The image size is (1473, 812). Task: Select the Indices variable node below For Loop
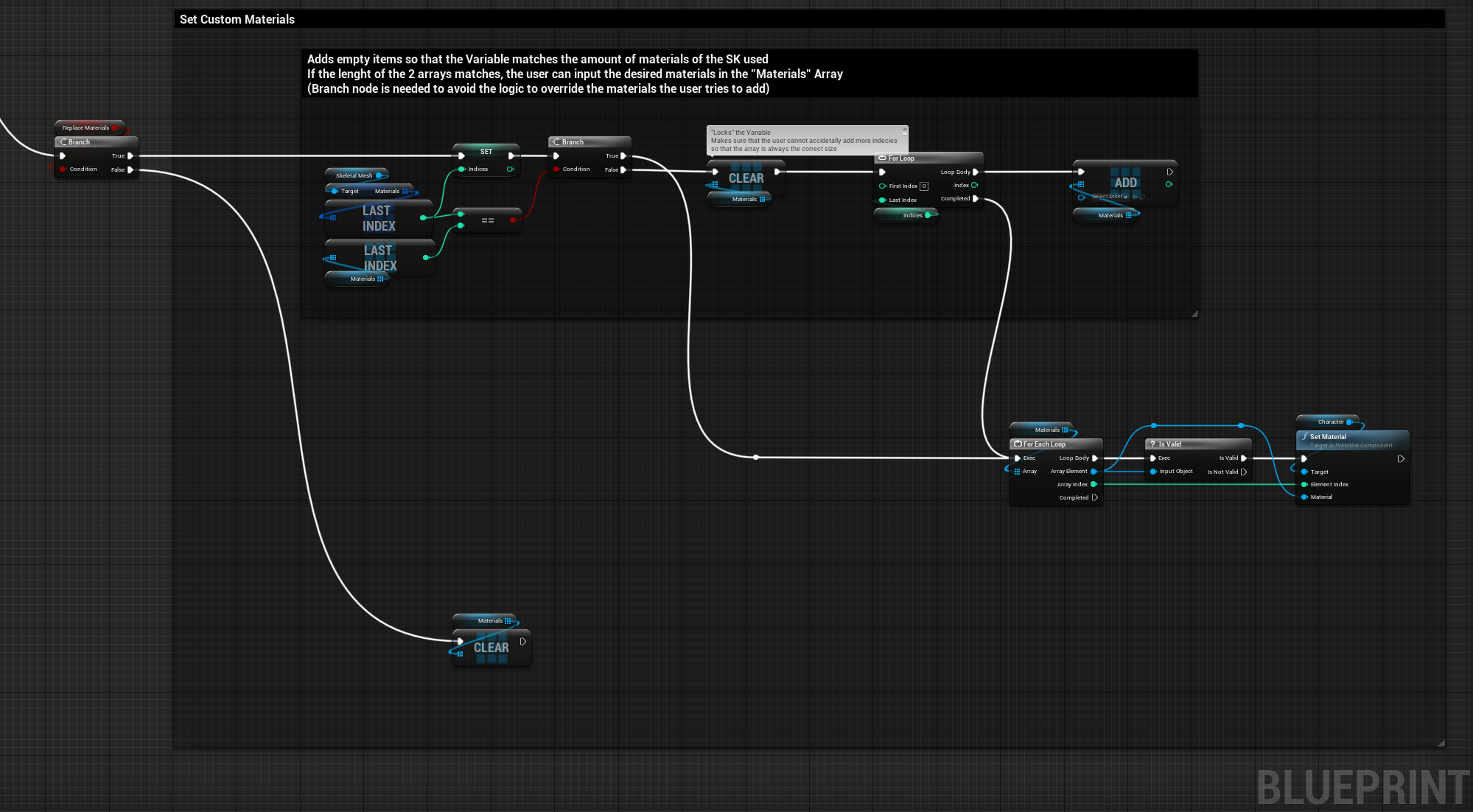(x=906, y=215)
